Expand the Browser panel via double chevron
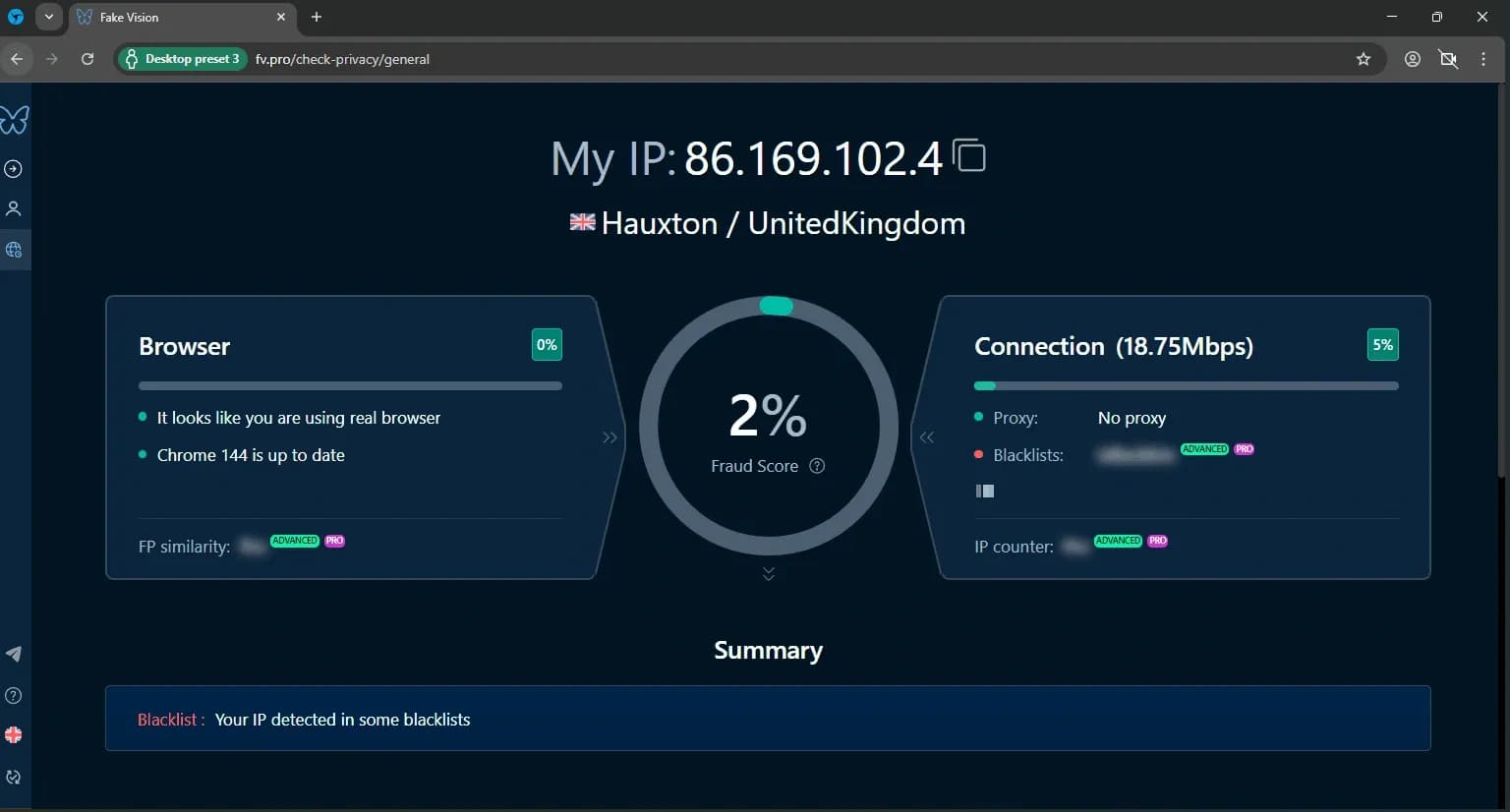The width and height of the screenshot is (1510, 812). click(610, 437)
